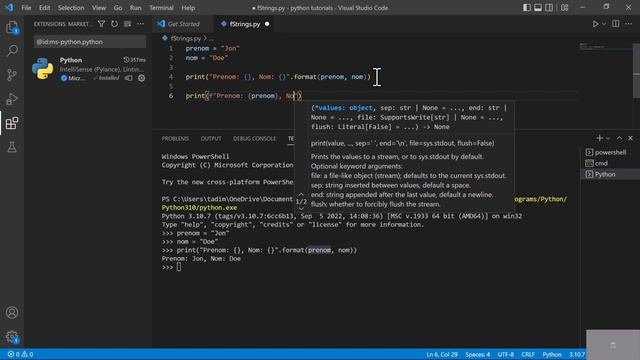640x360 pixels.
Task: Open new terminal profile dropdown
Action: (x=608, y=138)
